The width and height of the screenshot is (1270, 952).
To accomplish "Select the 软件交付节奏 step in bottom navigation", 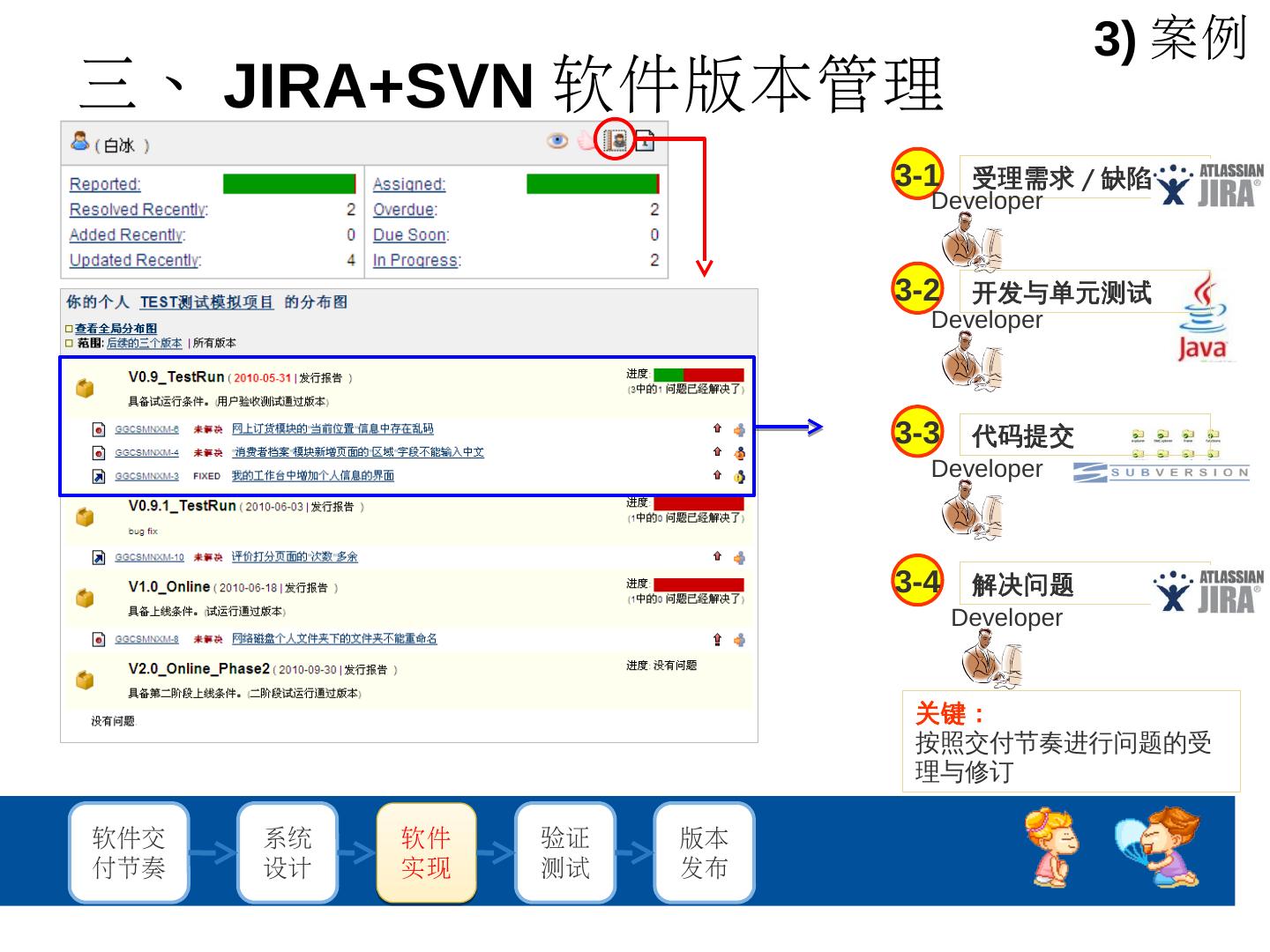I will 129,852.
